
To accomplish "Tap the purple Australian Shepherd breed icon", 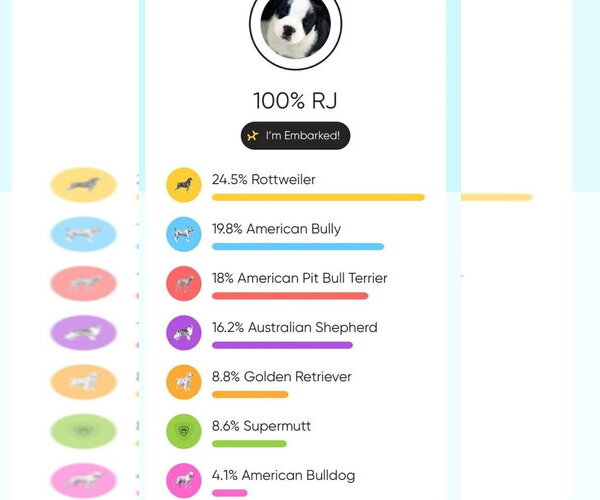I will pos(183,332).
